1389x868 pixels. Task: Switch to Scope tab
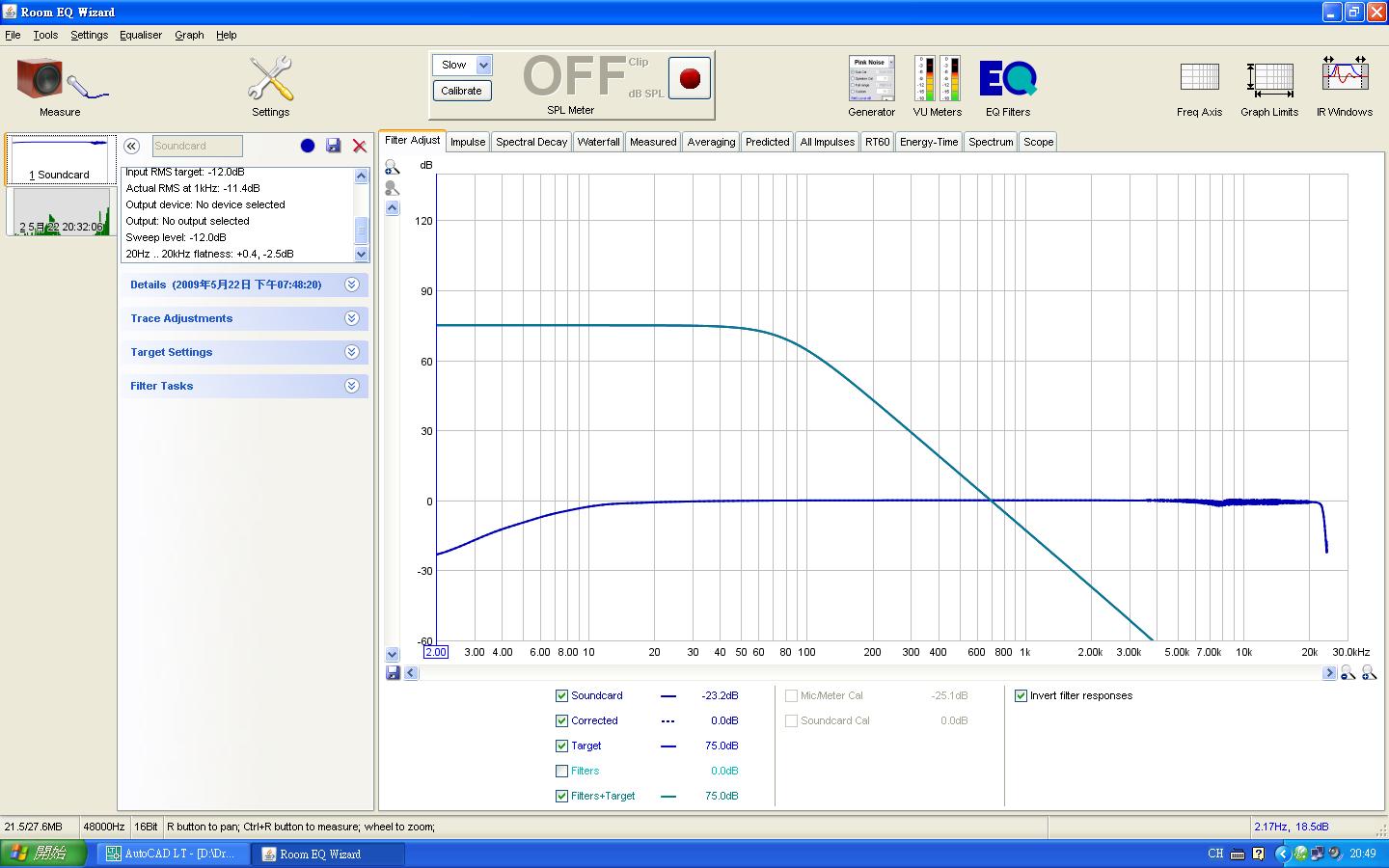1039,142
